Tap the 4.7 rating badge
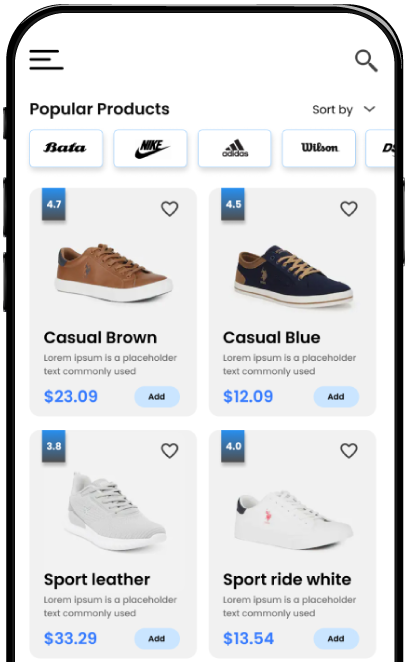This screenshot has height=662, width=407. pos(54,204)
